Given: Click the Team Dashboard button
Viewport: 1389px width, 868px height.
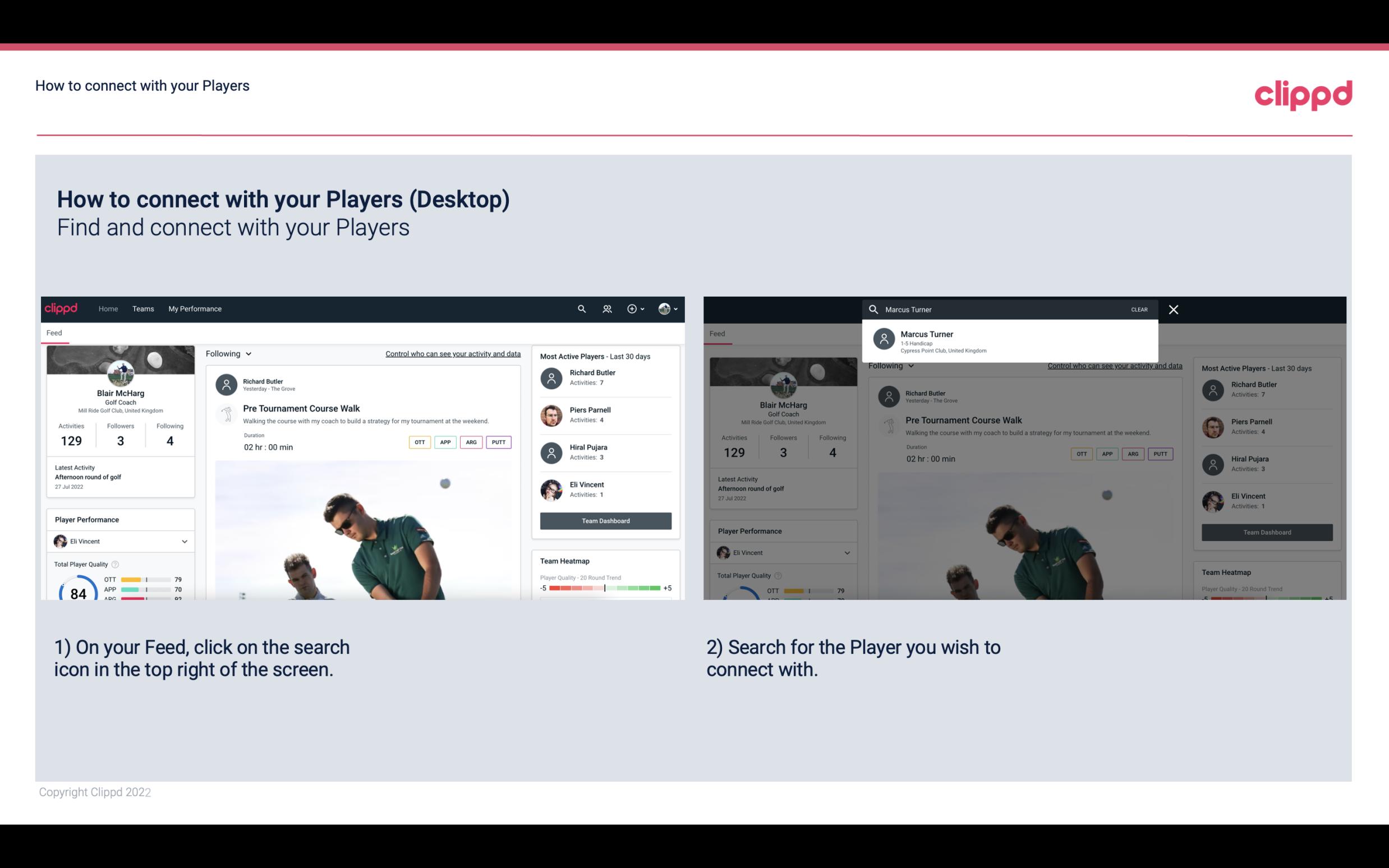Looking at the screenshot, I should (605, 521).
